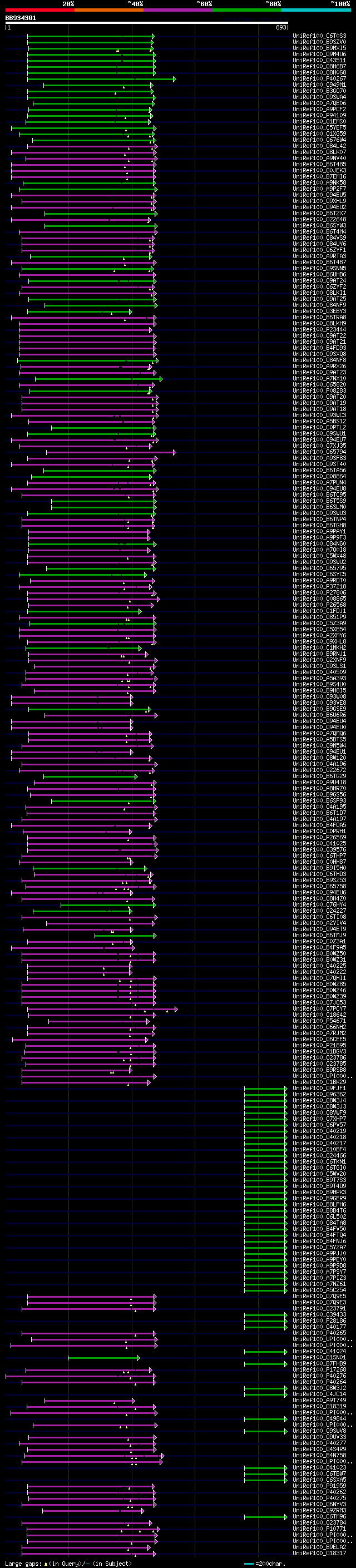Click label UniRef100_O49844
Viewport: 356px width, 1568px height.
coord(319,1419)
